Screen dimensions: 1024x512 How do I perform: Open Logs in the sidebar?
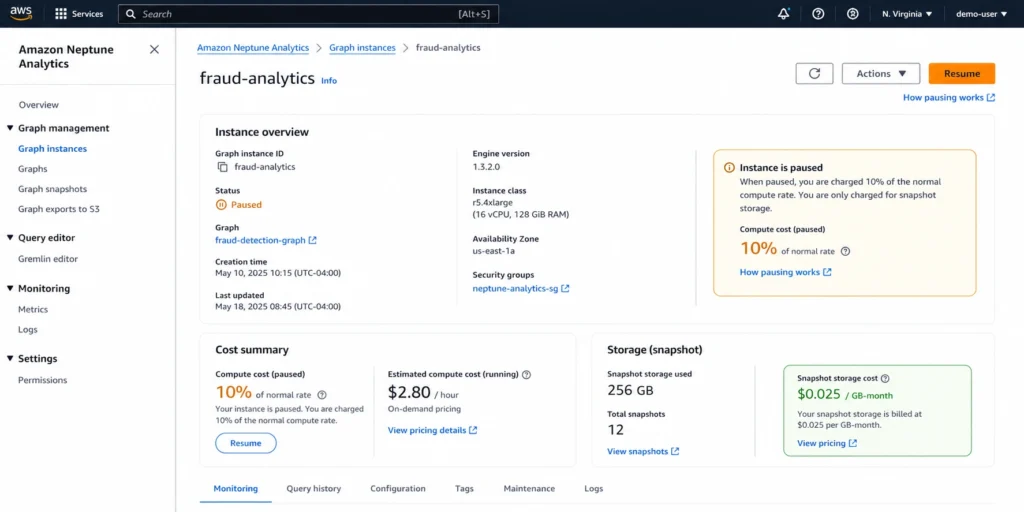[27, 330]
